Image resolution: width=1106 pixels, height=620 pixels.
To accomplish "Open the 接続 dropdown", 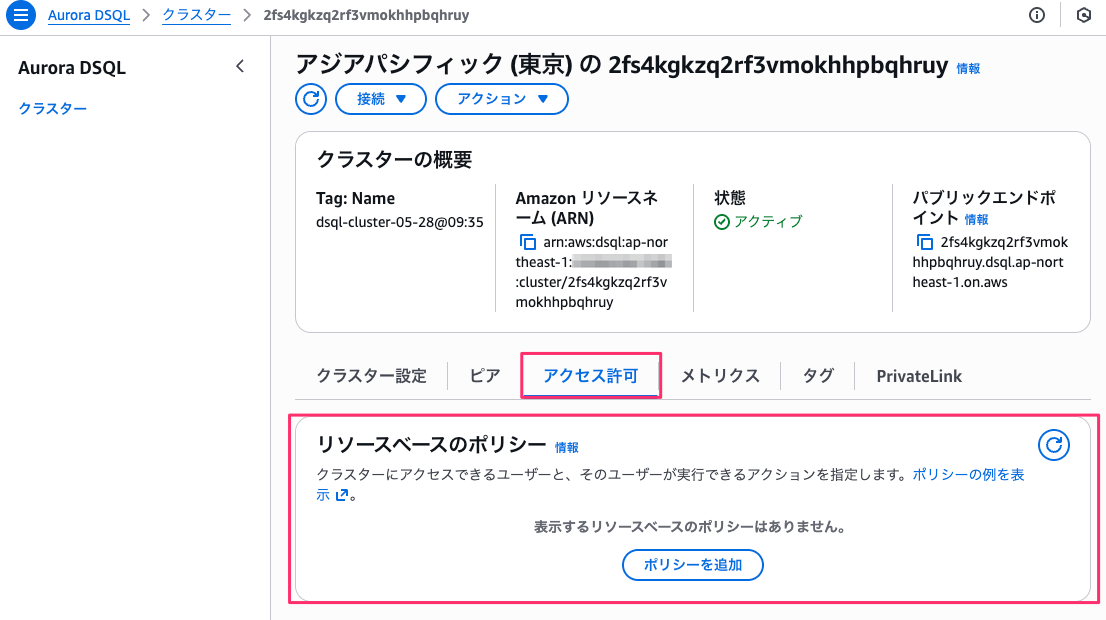I will (x=381, y=99).
